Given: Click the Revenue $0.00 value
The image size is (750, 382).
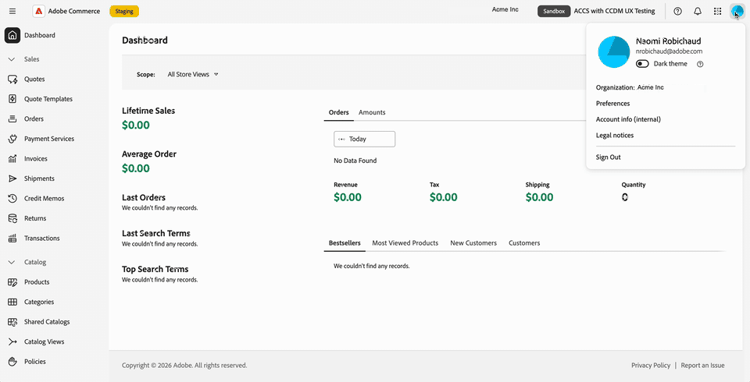Looking at the screenshot, I should 348,197.
